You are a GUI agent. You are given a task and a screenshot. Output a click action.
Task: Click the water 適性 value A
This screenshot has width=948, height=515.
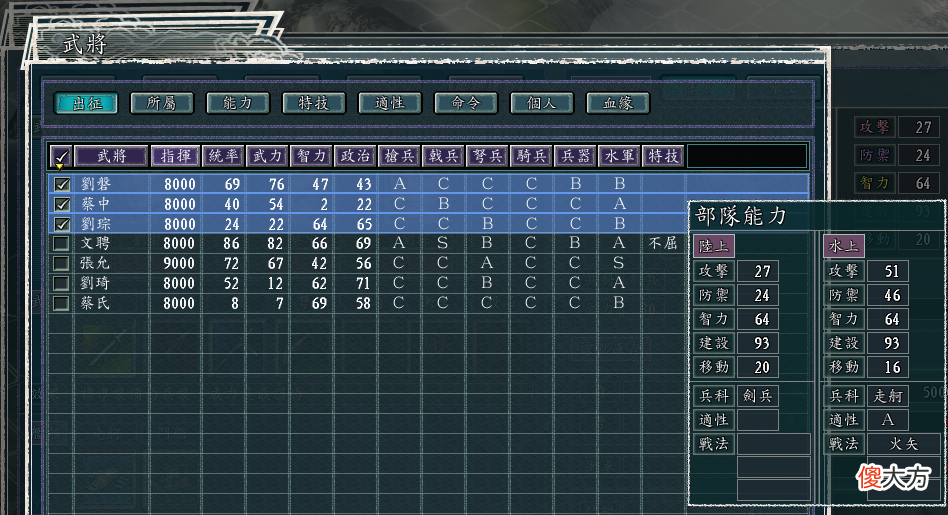[x=888, y=420]
